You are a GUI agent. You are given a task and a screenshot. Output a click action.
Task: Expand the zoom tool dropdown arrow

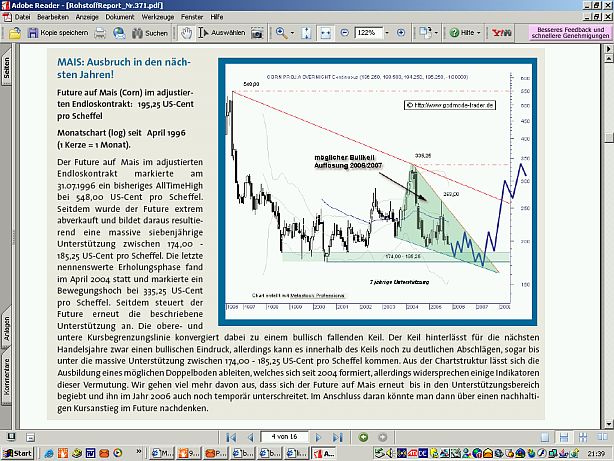coord(292,33)
